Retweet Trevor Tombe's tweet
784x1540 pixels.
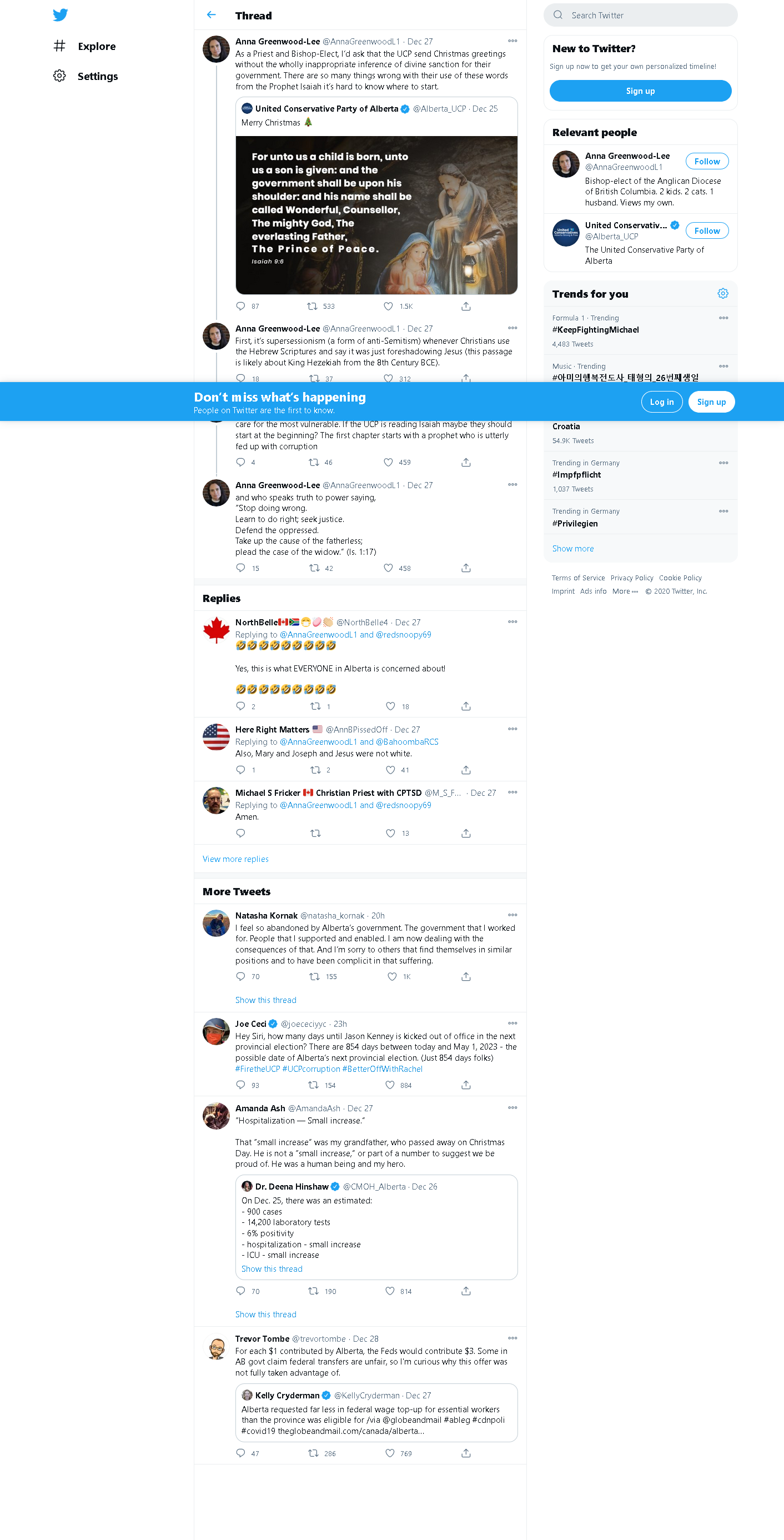pos(313,1453)
